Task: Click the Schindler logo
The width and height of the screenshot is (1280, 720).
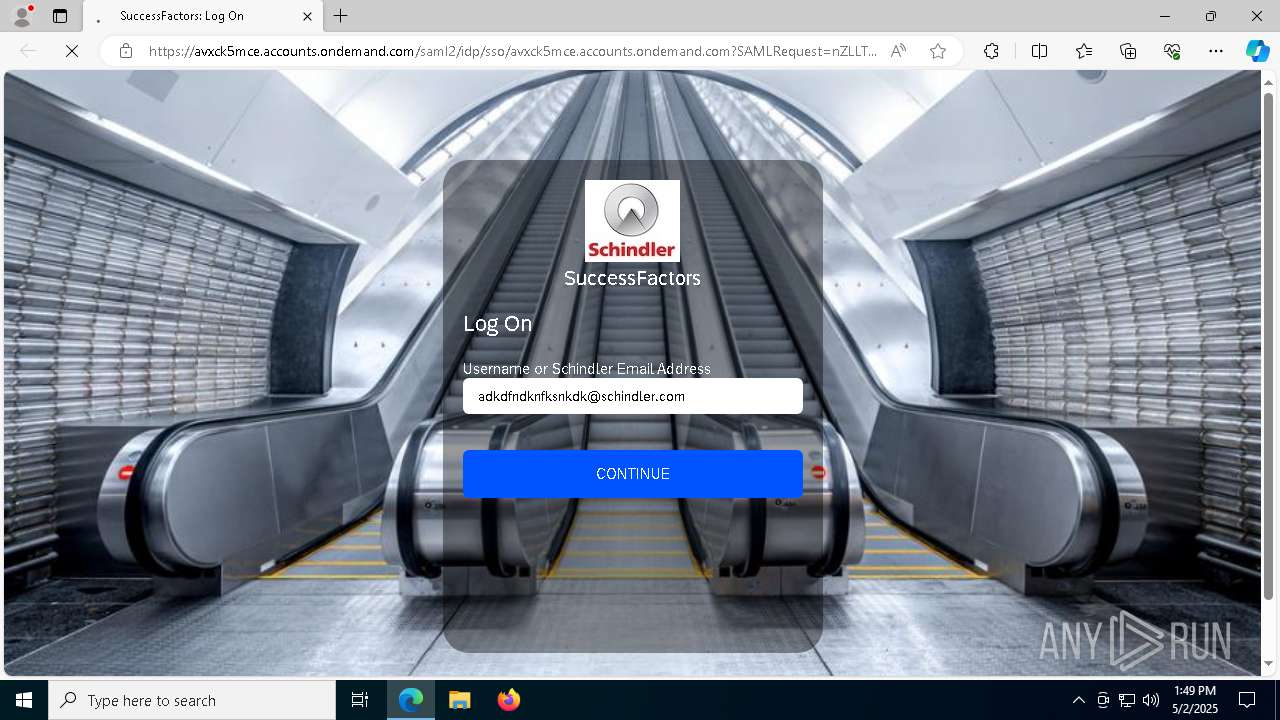Action: coord(632,221)
